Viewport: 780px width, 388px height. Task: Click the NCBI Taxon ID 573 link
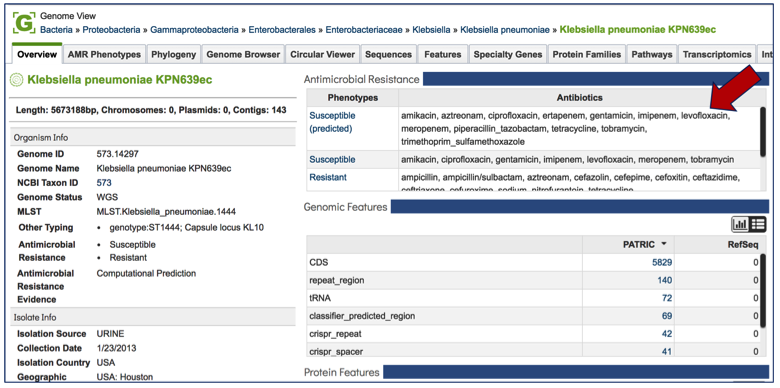click(104, 183)
